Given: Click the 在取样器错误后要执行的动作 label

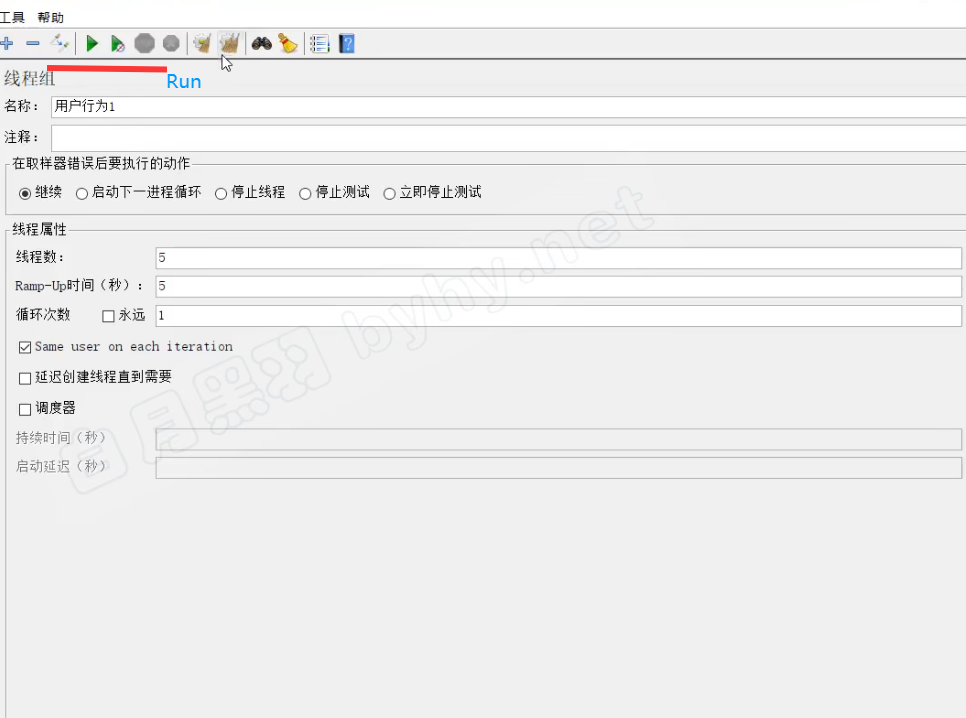Looking at the screenshot, I should click(x=101, y=163).
